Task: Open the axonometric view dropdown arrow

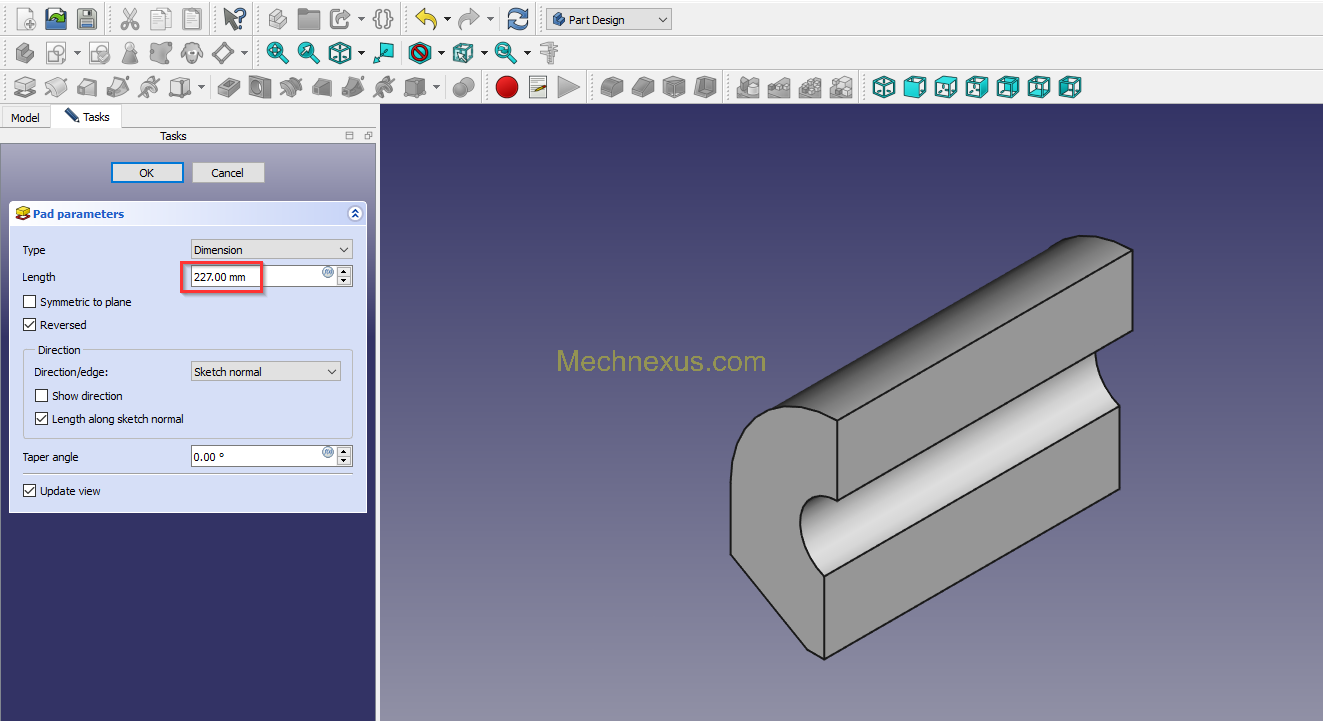Action: click(x=361, y=53)
